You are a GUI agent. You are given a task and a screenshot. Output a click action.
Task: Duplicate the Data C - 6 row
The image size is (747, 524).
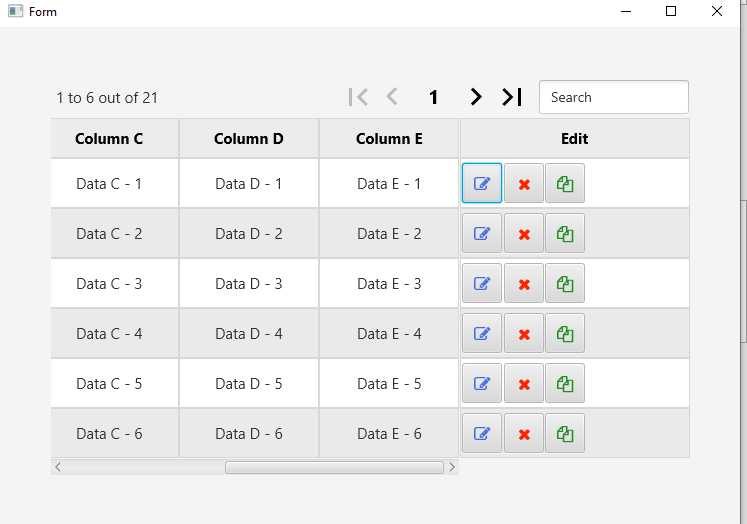(565, 434)
